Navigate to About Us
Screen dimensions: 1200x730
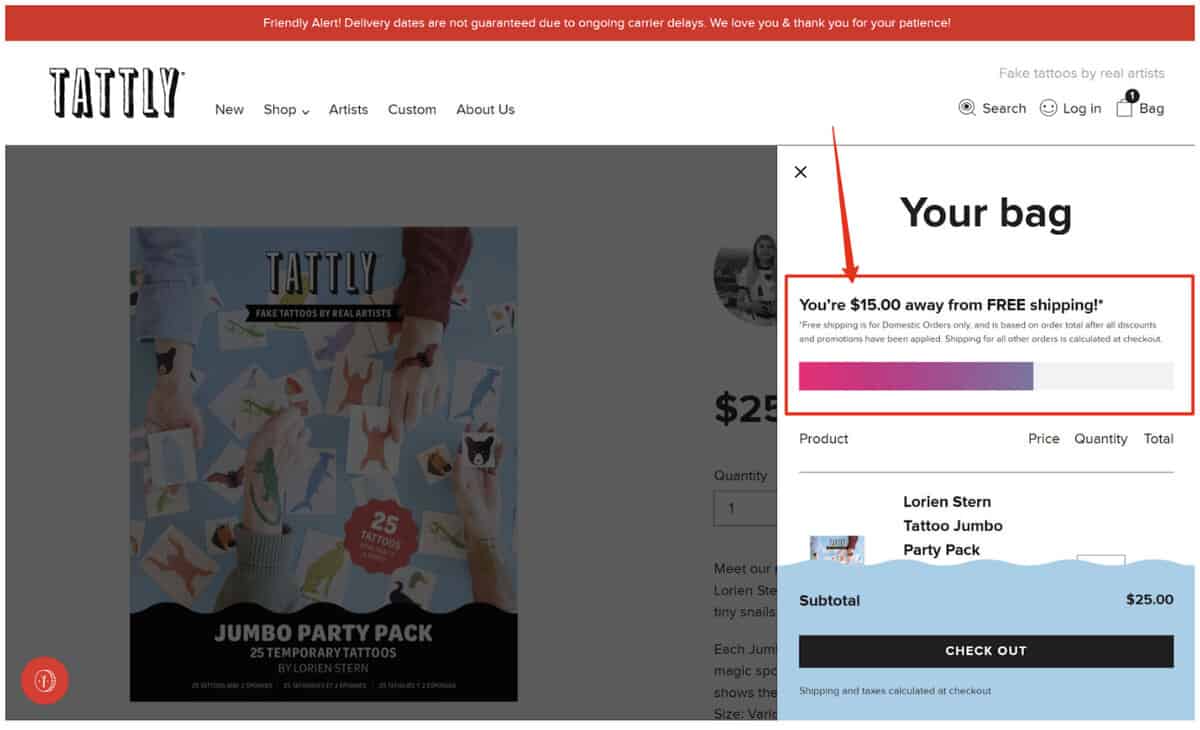485,110
